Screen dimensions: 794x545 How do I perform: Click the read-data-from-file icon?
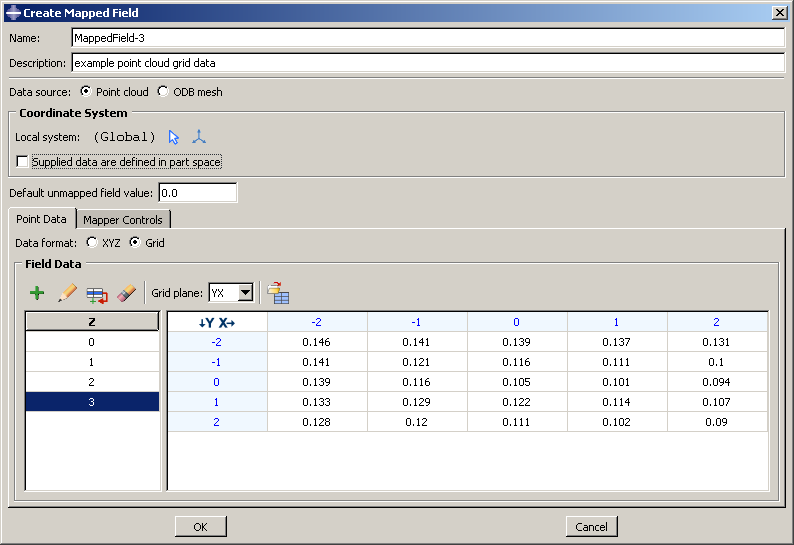click(278, 293)
